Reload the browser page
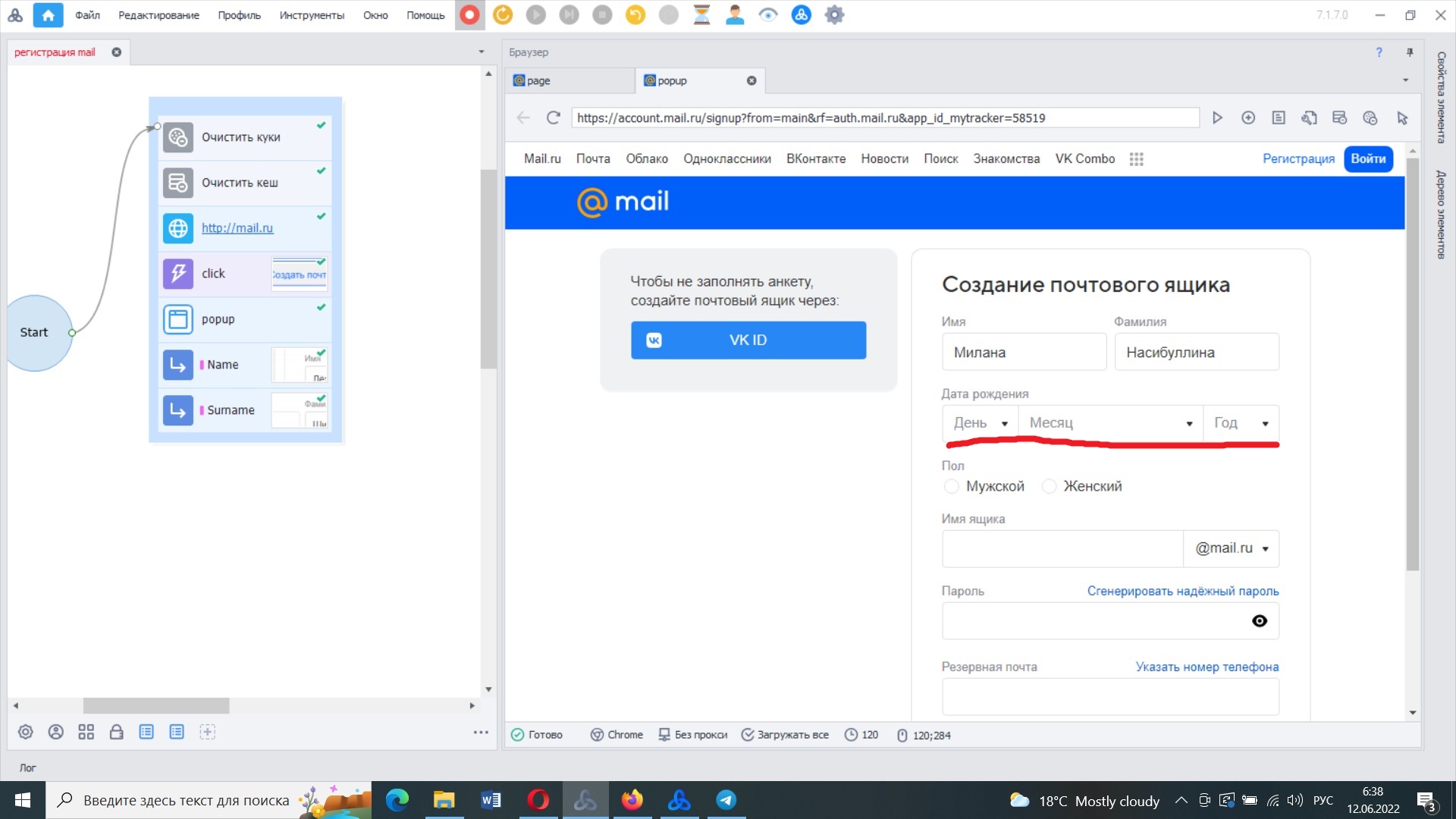Screen dimensions: 1456x819 pyautogui.click(x=554, y=118)
